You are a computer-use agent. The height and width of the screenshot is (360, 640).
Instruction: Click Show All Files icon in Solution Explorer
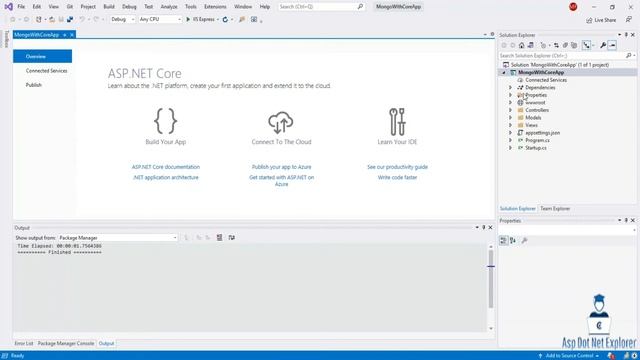click(x=574, y=45)
